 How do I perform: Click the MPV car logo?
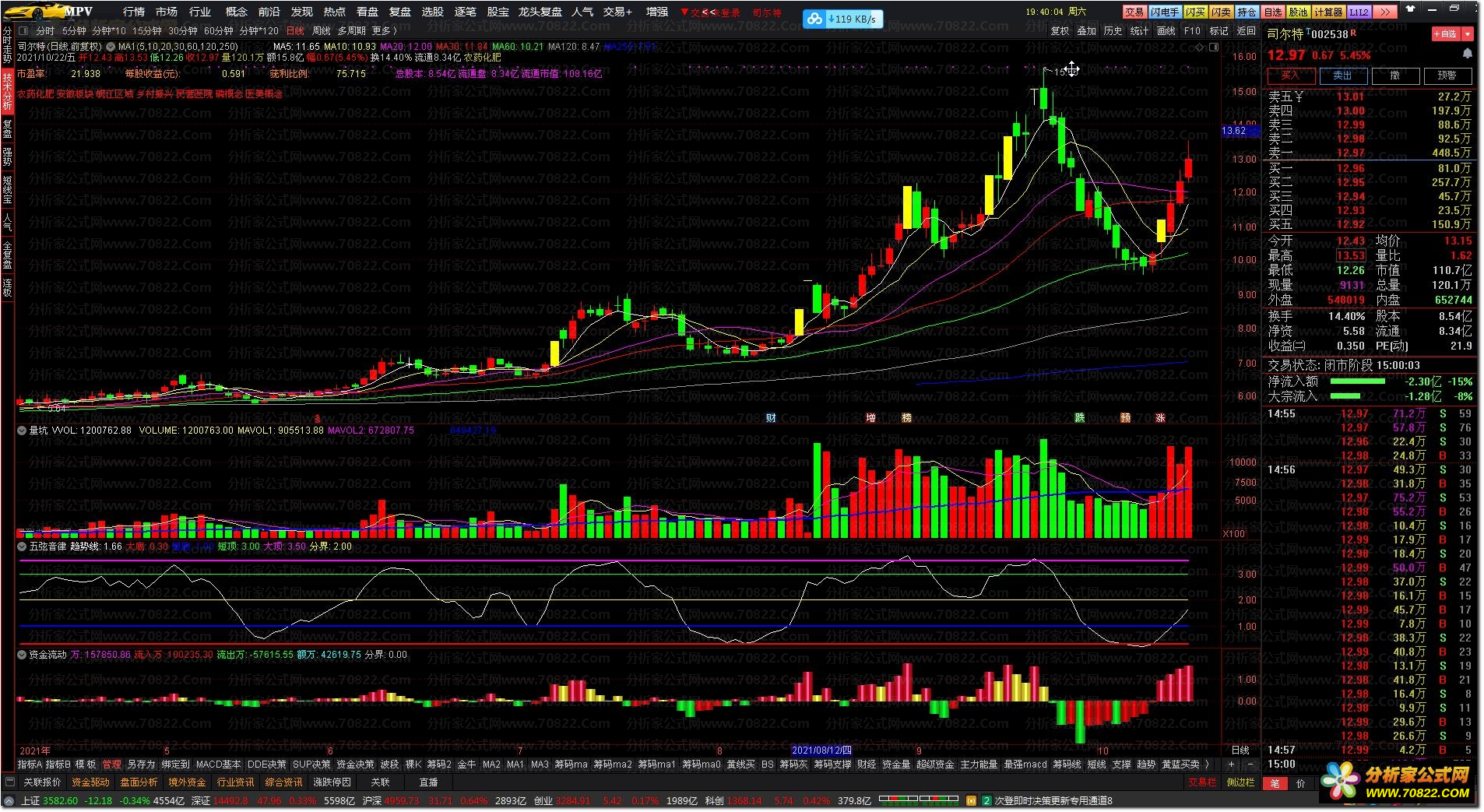pos(48,11)
